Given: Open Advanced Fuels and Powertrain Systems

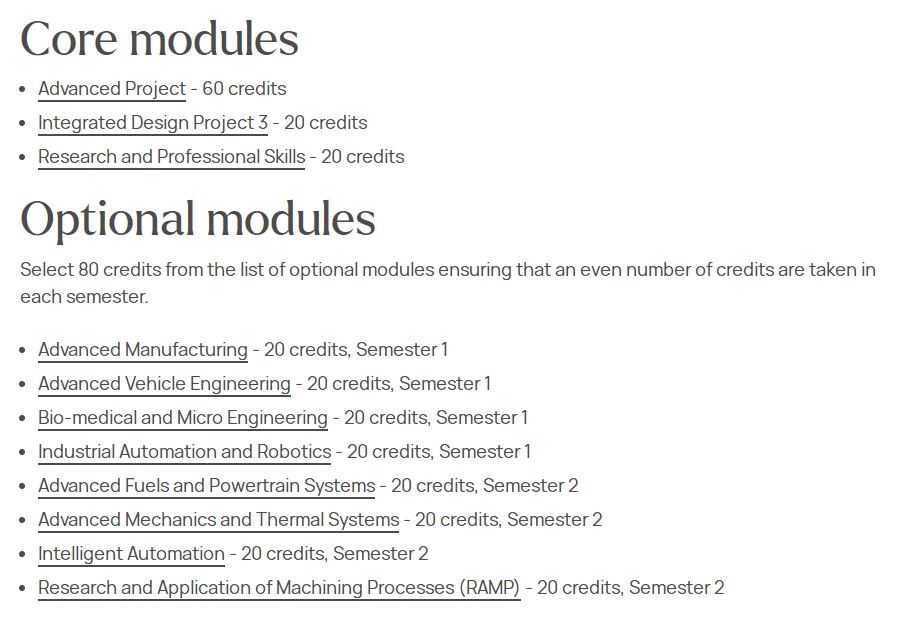Looking at the screenshot, I should point(206,486).
